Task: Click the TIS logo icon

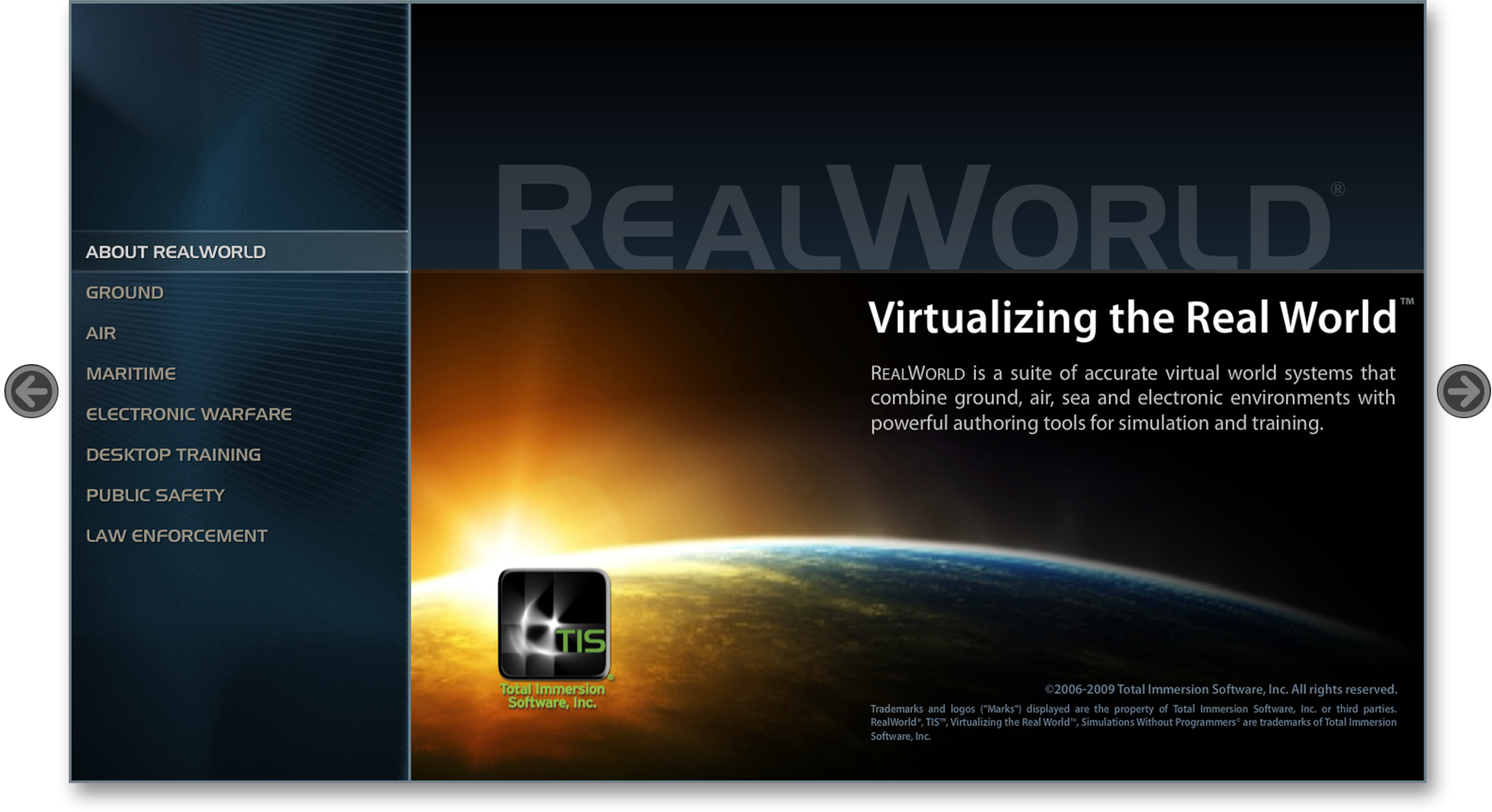Action: coord(553,624)
